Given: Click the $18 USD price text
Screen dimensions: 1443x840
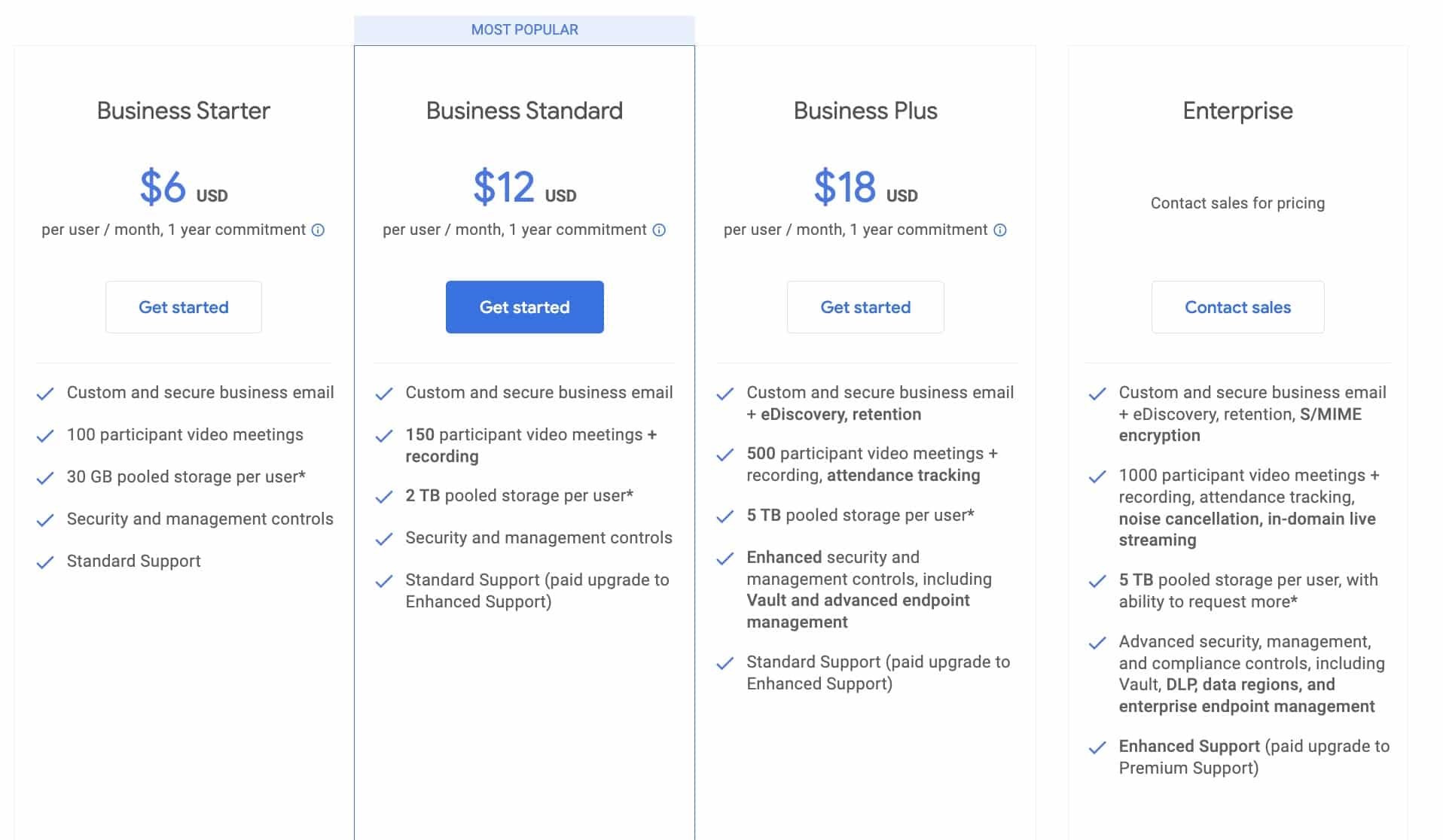Looking at the screenshot, I should (863, 188).
